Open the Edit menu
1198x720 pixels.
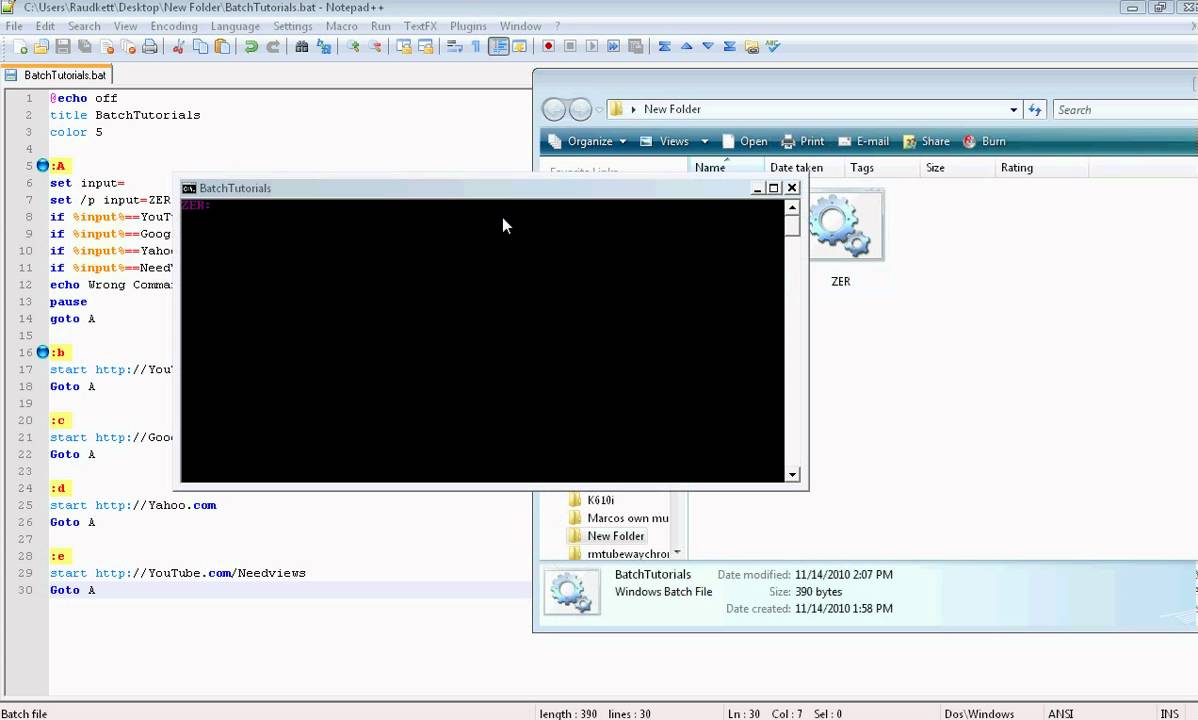[45, 26]
